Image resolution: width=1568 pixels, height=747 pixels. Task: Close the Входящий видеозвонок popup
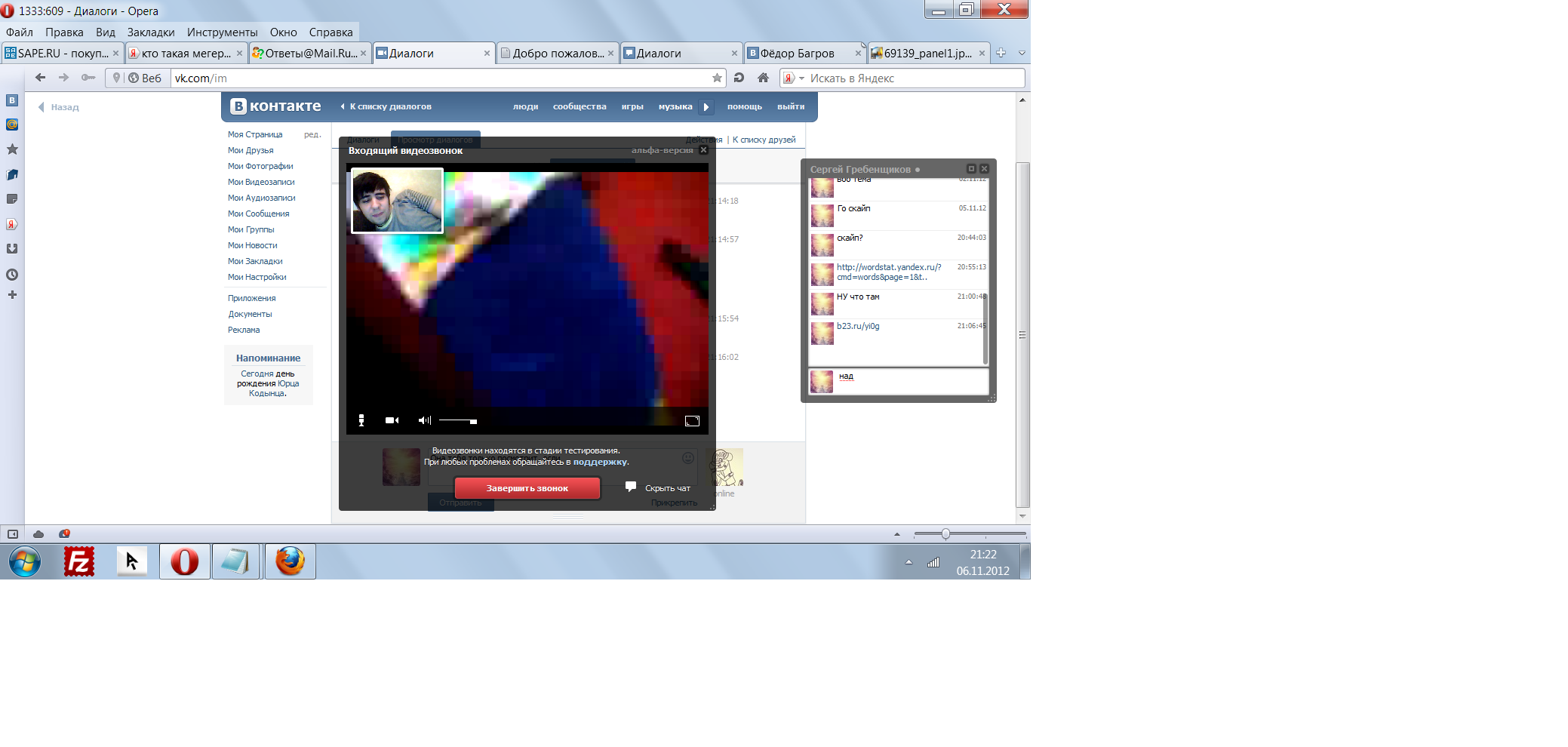[704, 150]
